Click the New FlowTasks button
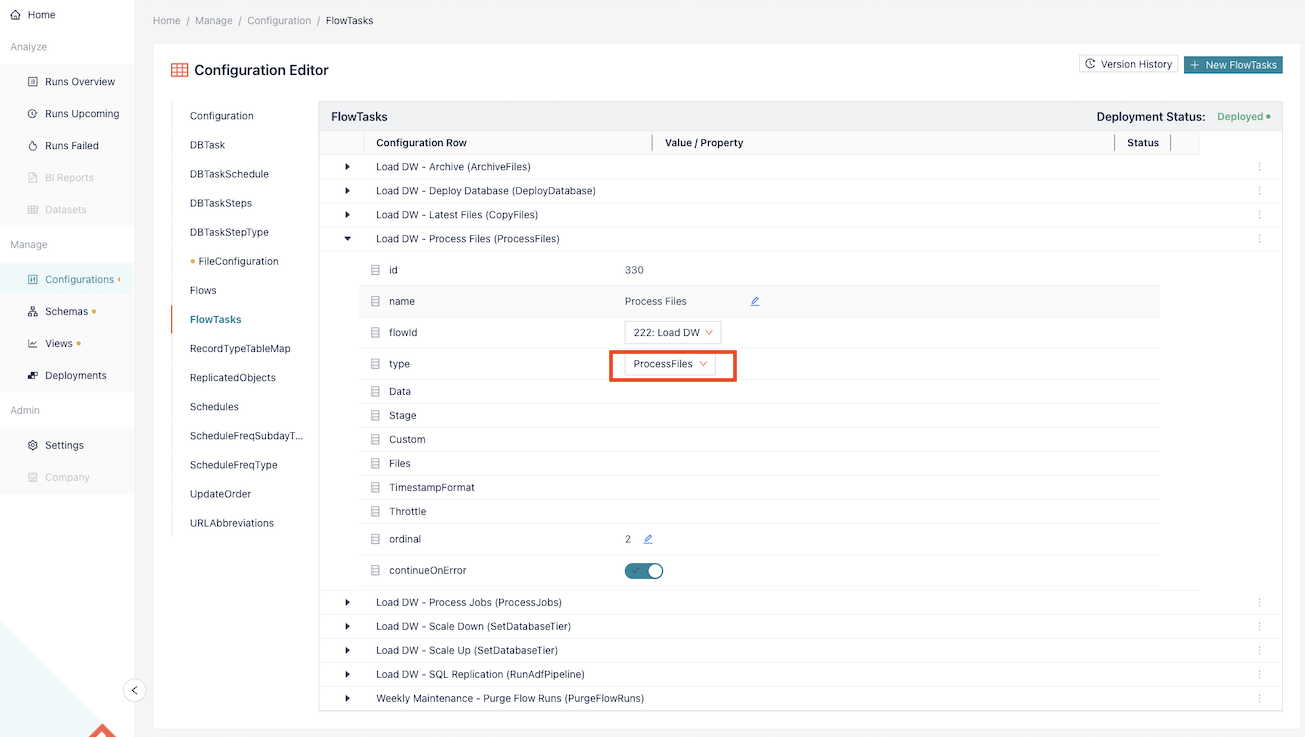This screenshot has width=1305, height=737. 1232,65
